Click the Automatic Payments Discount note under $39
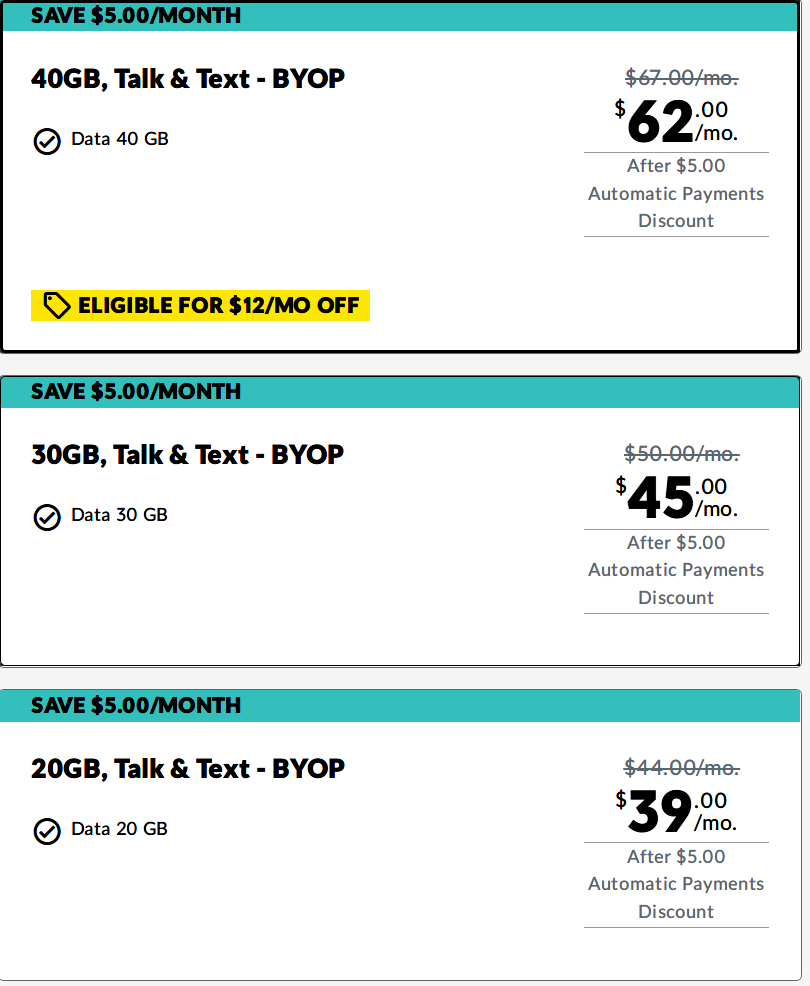The width and height of the screenshot is (810, 986). coord(676,884)
